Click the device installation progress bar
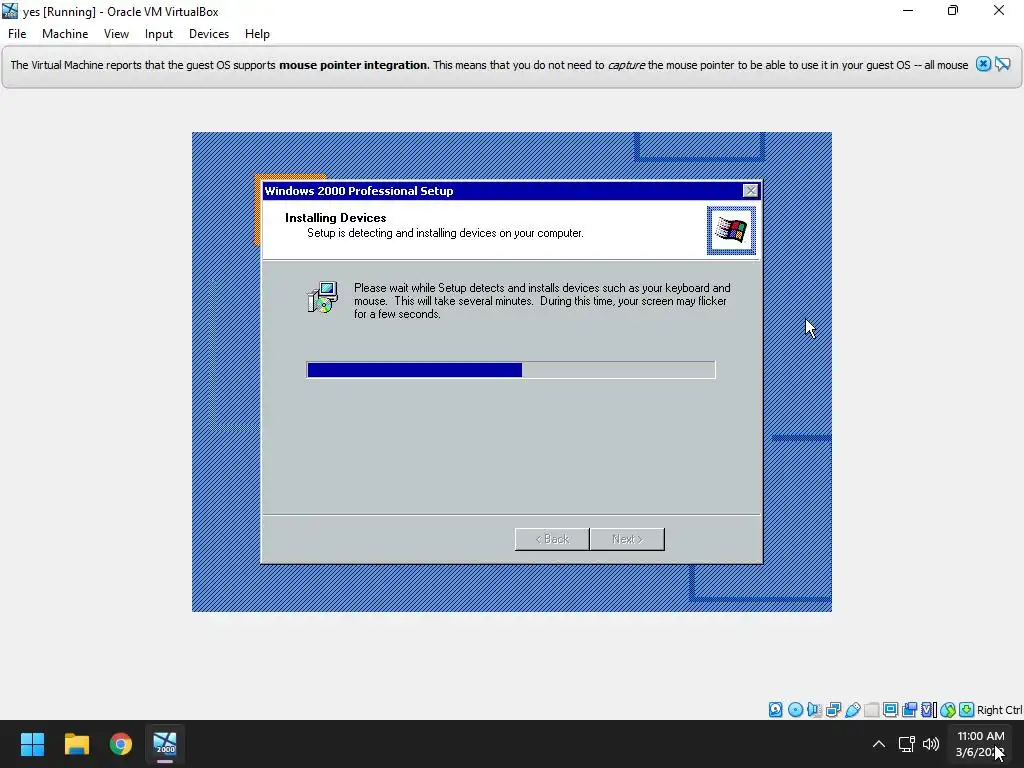The image size is (1024, 768). point(511,370)
